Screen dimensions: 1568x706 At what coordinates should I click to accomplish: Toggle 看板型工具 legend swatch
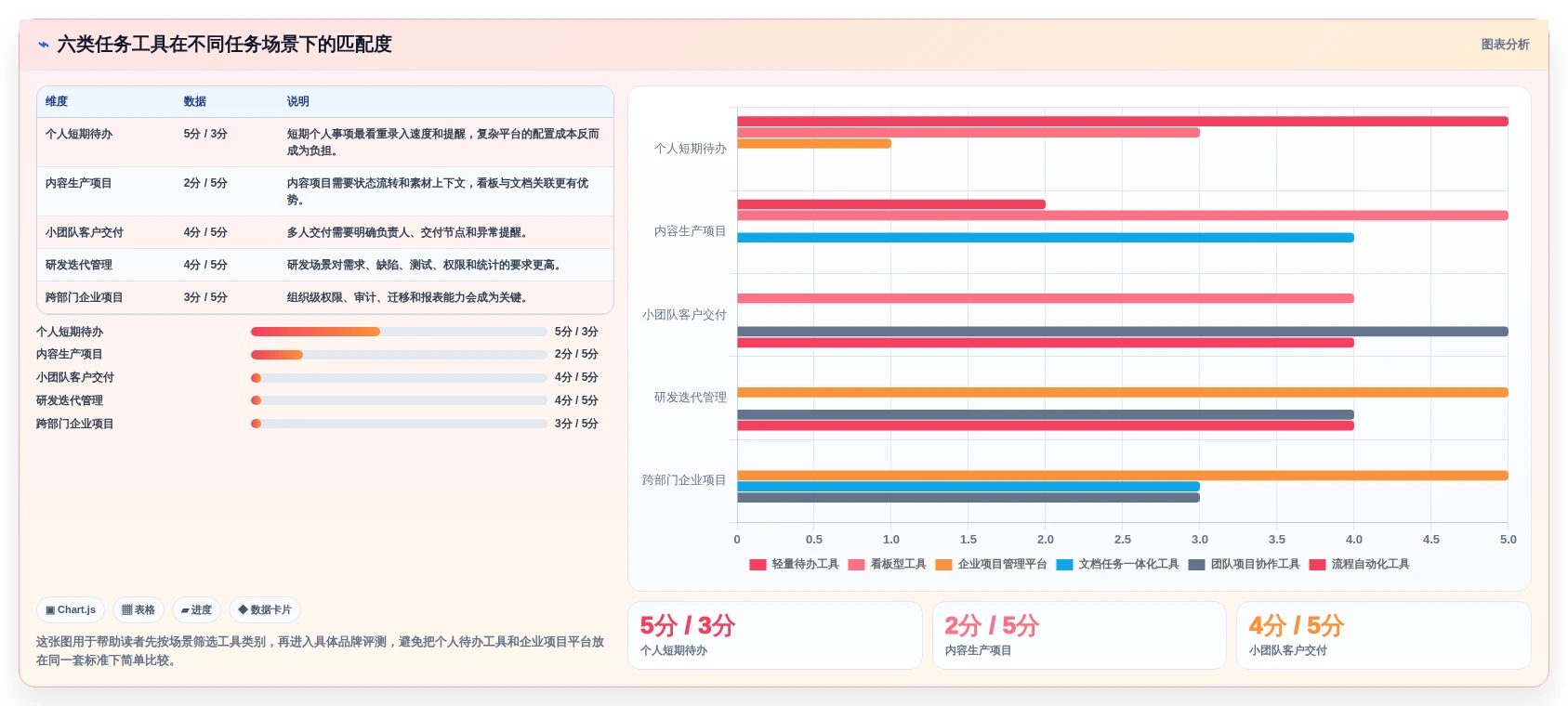pos(856,565)
